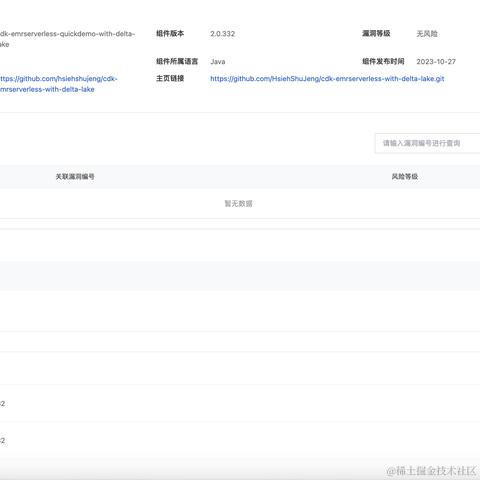Image resolution: width=480 pixels, height=480 pixels.
Task: Open the hsiehshujeng/cdk link on the left
Action: tap(58, 84)
